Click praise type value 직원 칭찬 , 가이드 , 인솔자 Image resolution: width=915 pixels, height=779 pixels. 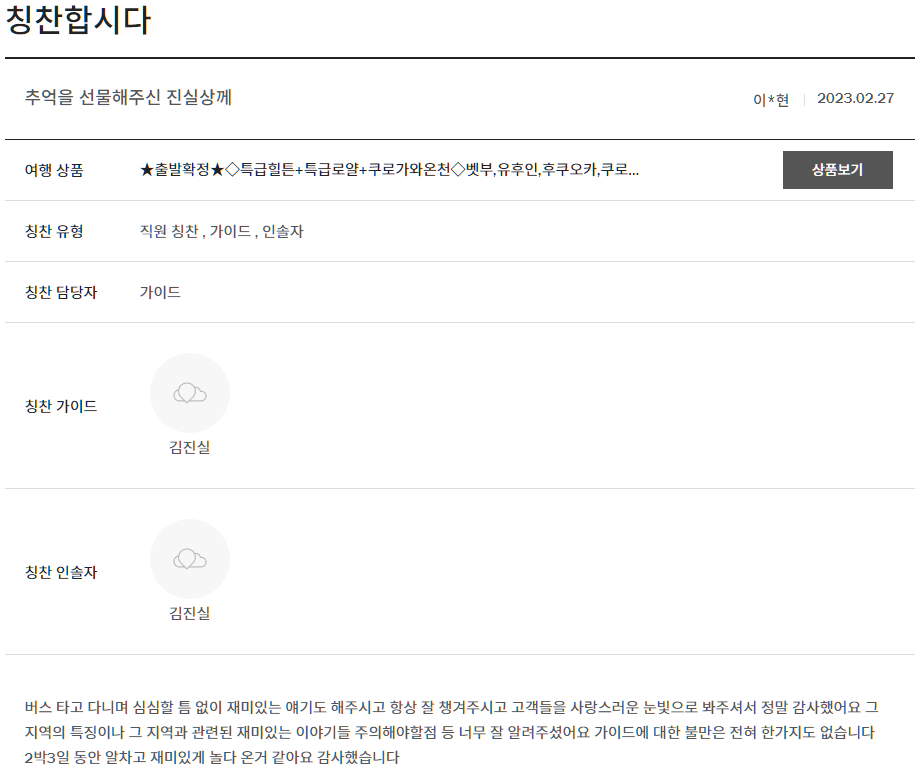click(222, 232)
